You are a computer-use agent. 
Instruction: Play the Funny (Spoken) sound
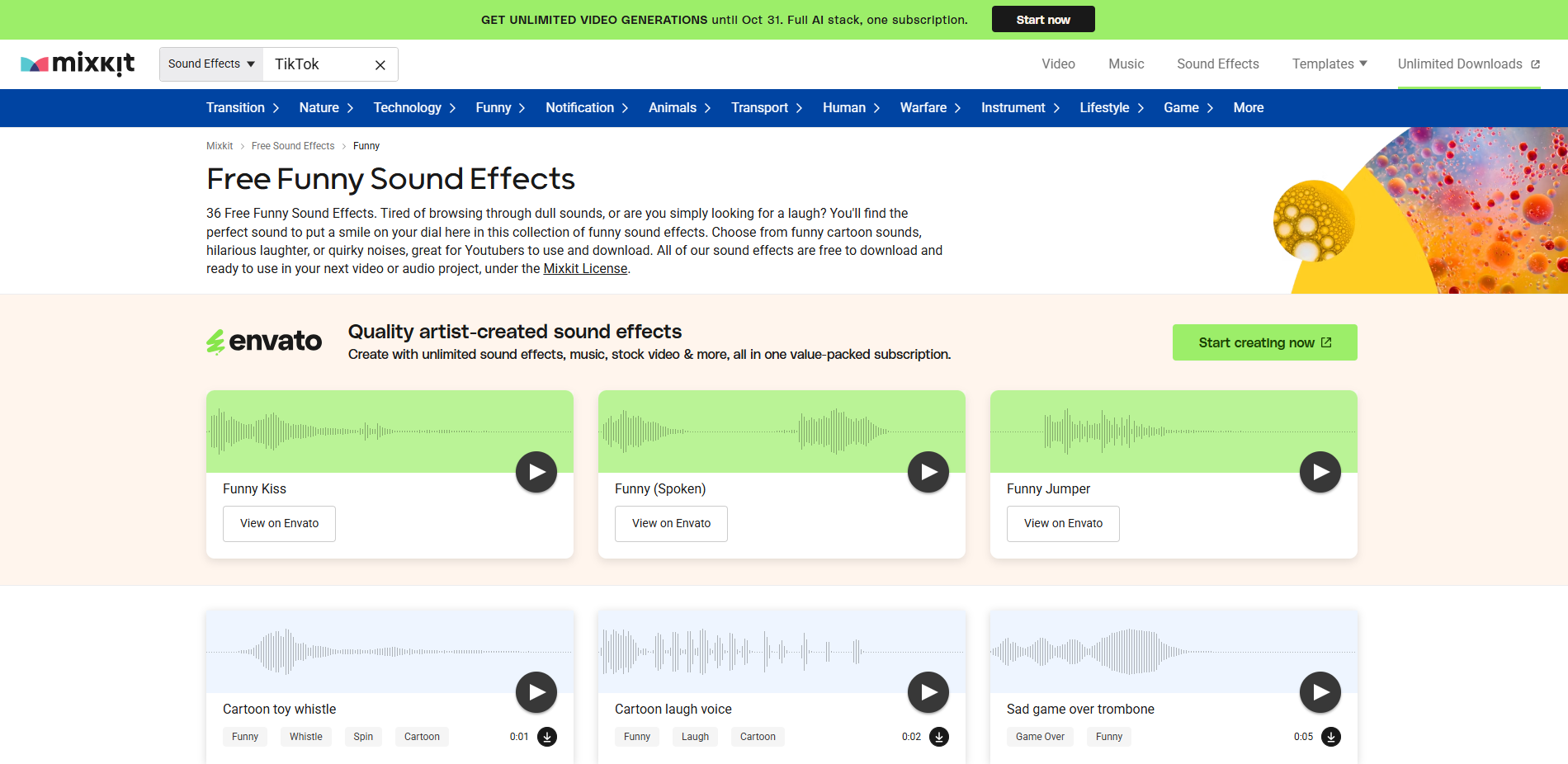[928, 471]
